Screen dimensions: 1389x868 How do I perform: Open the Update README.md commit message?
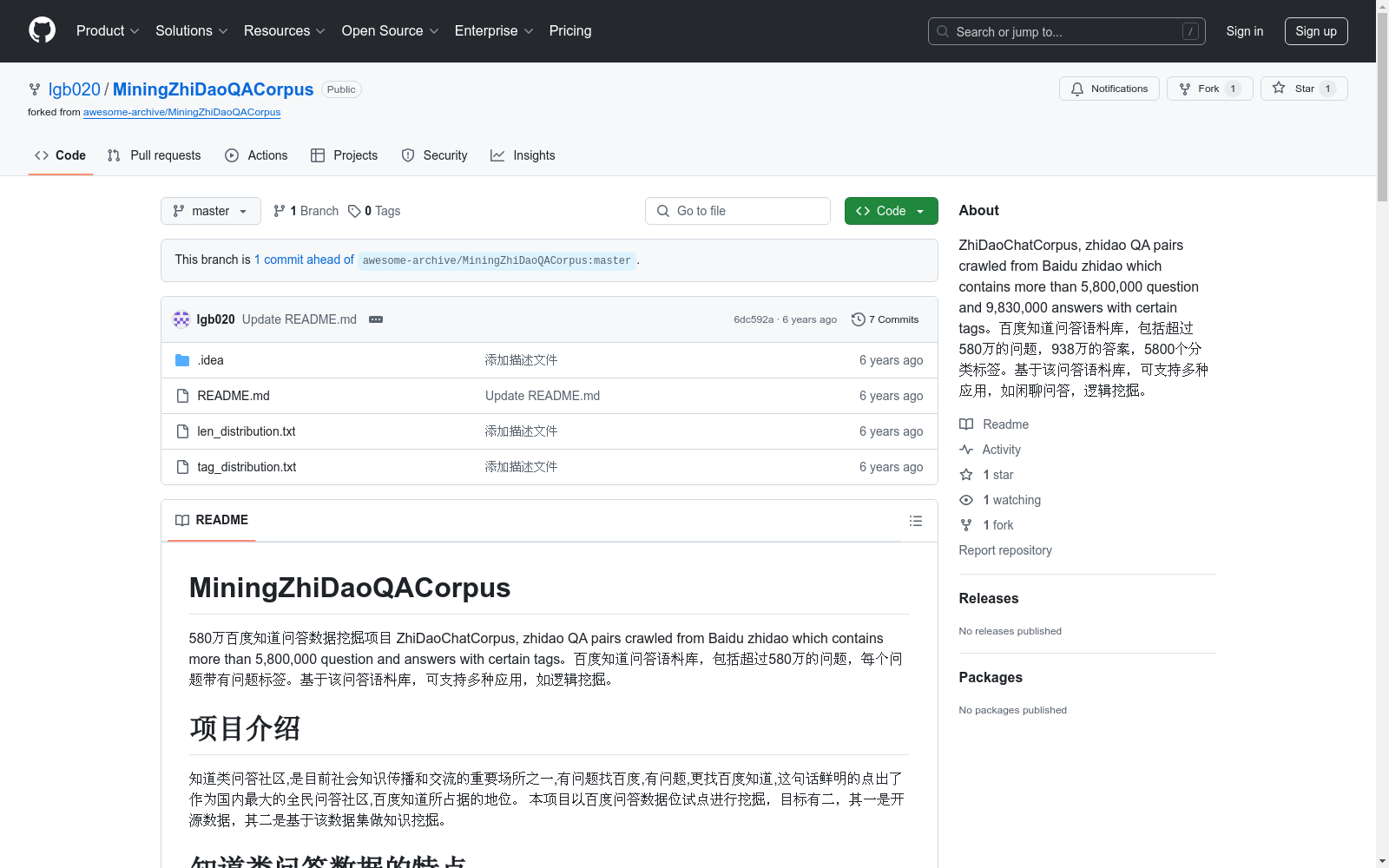coord(300,319)
